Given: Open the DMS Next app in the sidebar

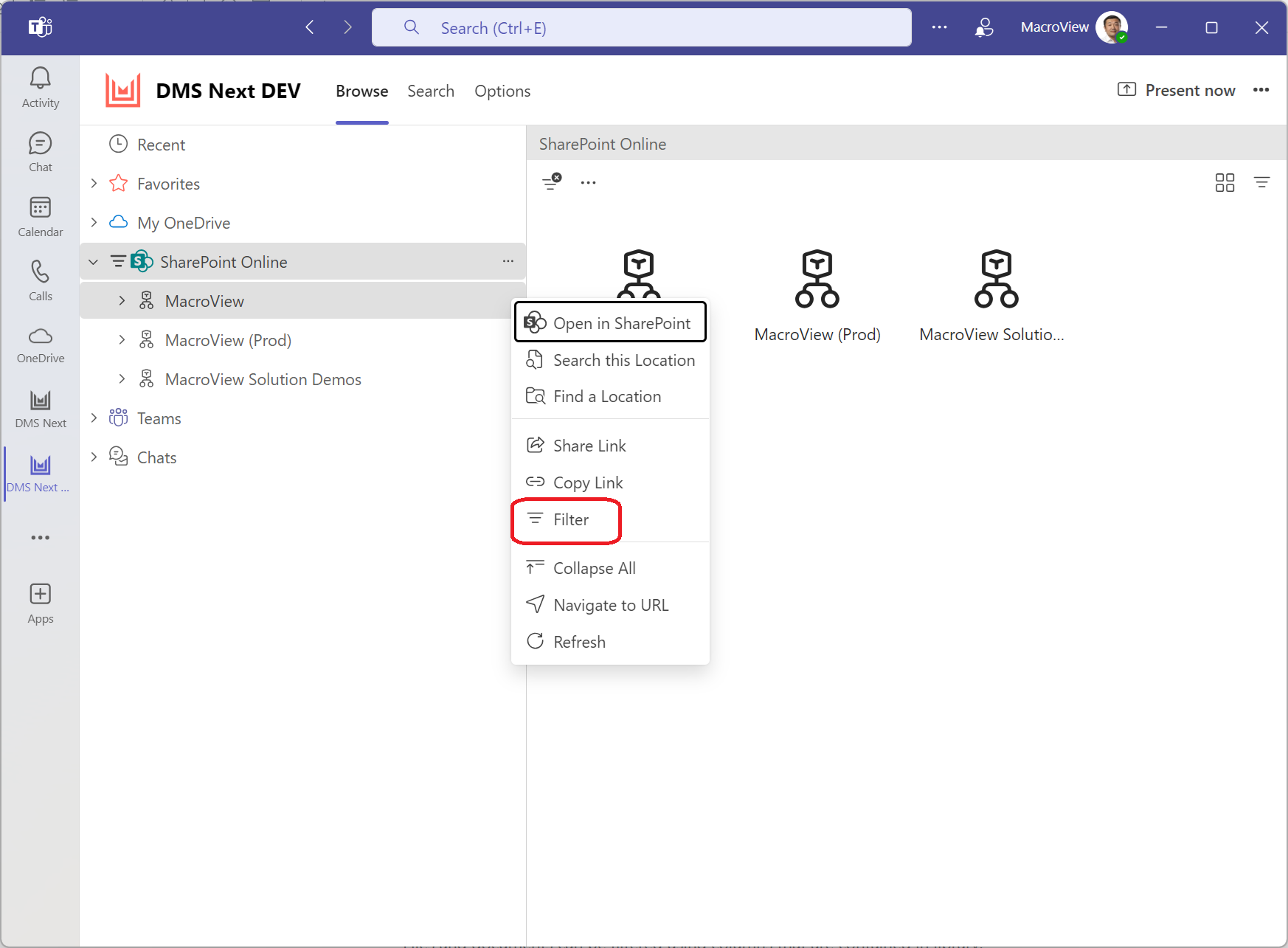Looking at the screenshot, I should pyautogui.click(x=41, y=409).
